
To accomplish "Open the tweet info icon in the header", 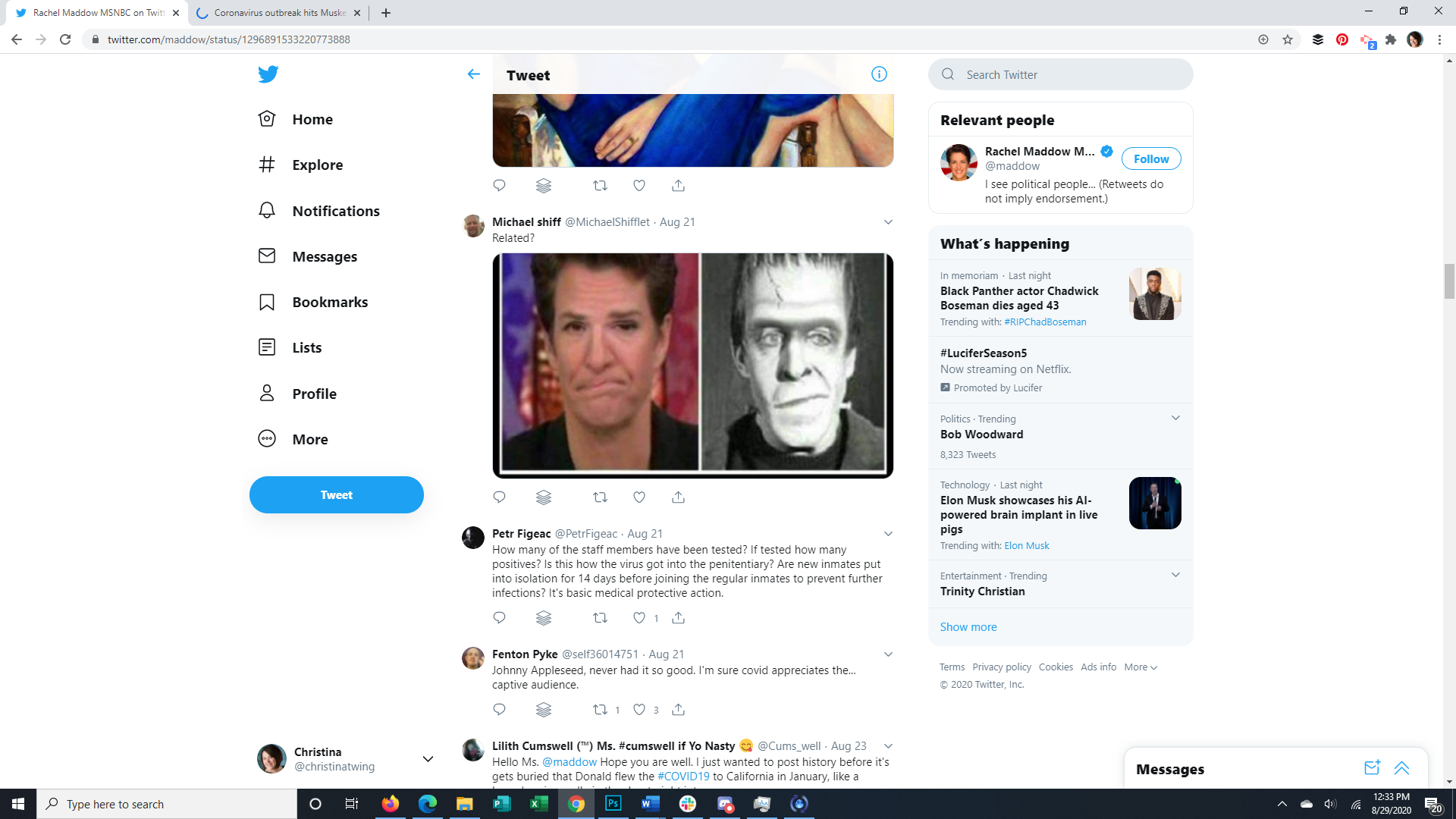I will click(x=879, y=74).
